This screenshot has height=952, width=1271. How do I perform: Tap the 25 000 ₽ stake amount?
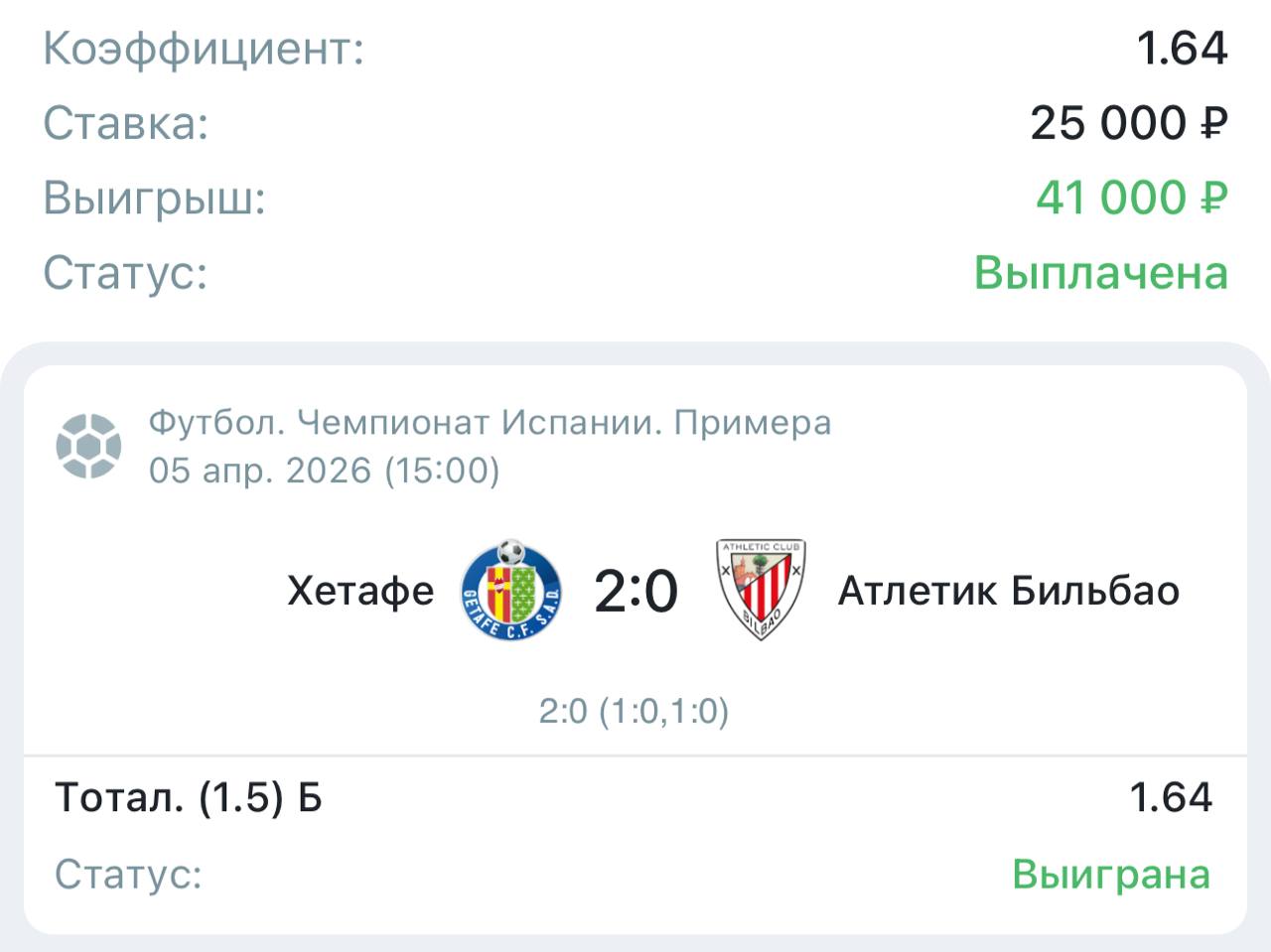pyautogui.click(x=1128, y=123)
